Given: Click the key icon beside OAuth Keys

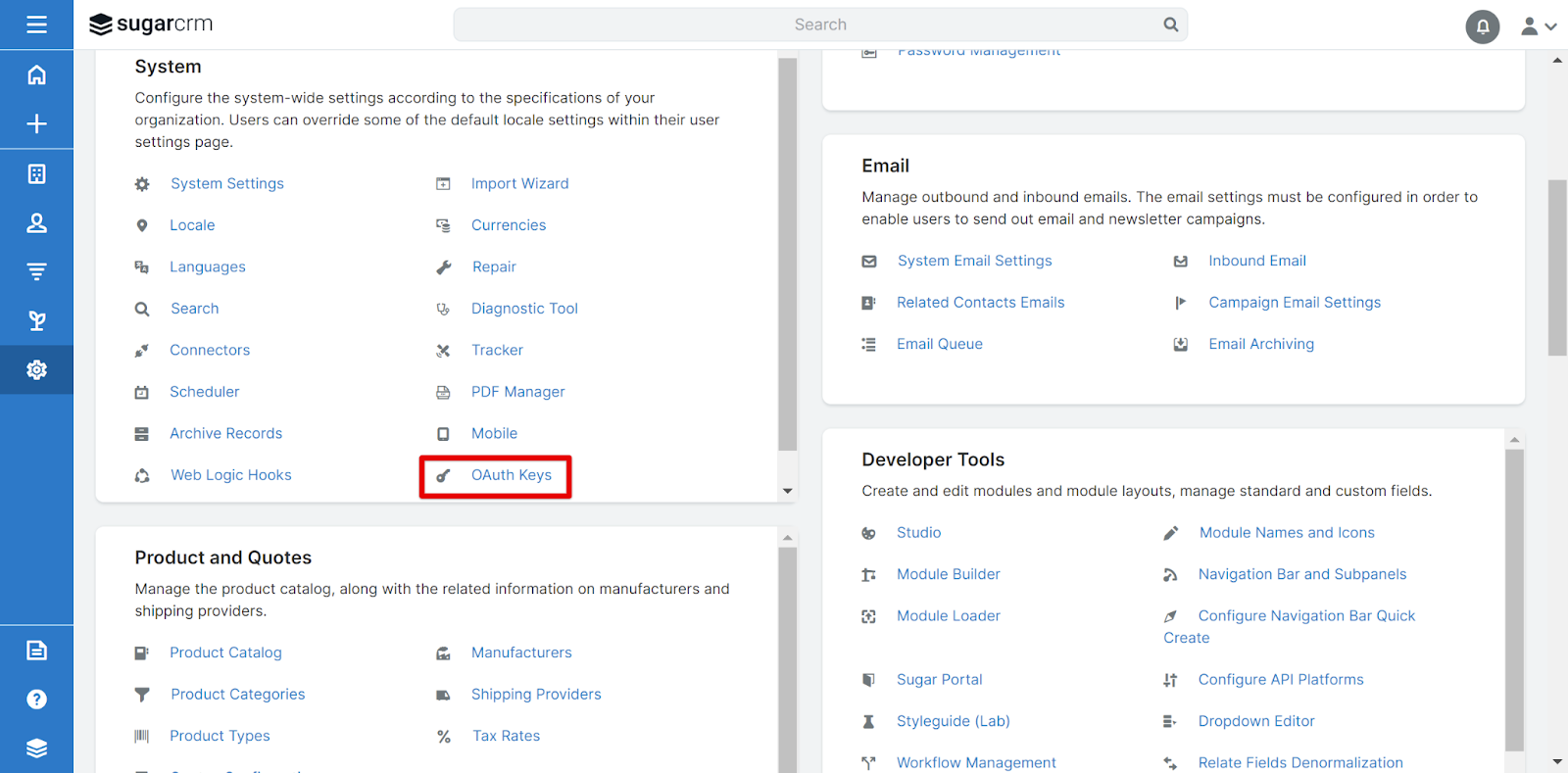Looking at the screenshot, I should click(443, 476).
